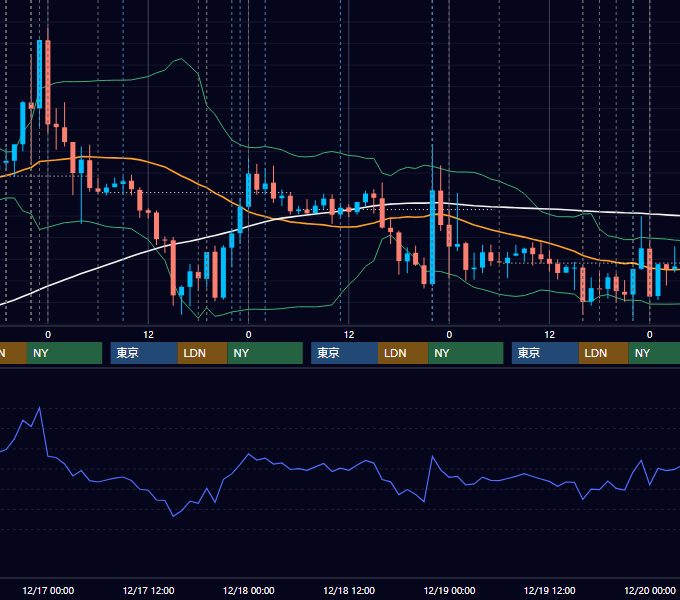Click hour label 0 above 12/19 00:00
The height and width of the screenshot is (600, 680).
click(x=449, y=335)
